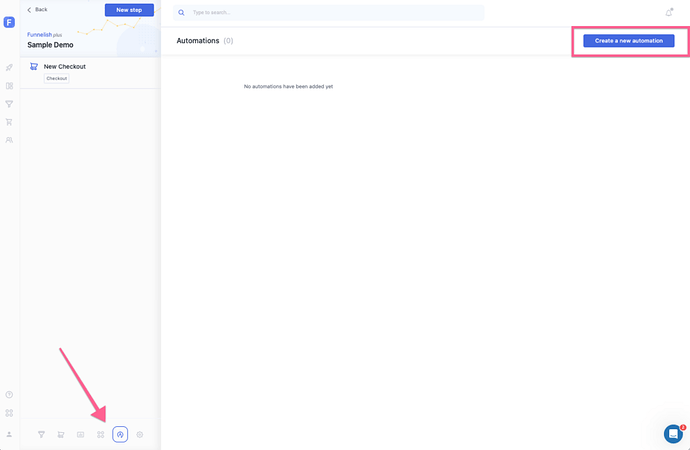
Task: Open the chat support bubble
Action: 673,433
